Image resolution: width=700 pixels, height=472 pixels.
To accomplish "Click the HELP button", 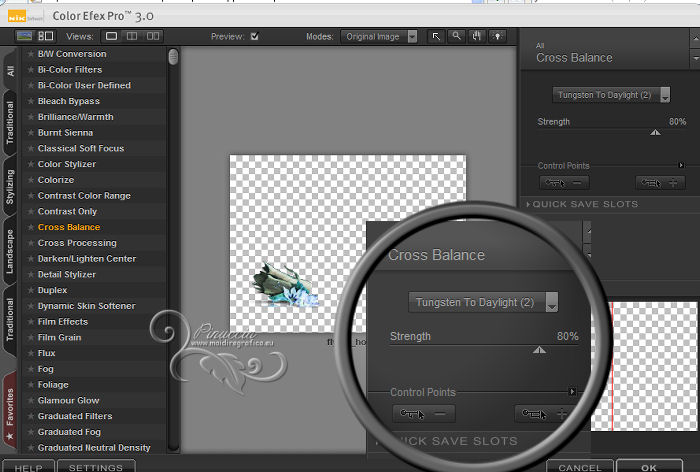I will click(x=29, y=467).
